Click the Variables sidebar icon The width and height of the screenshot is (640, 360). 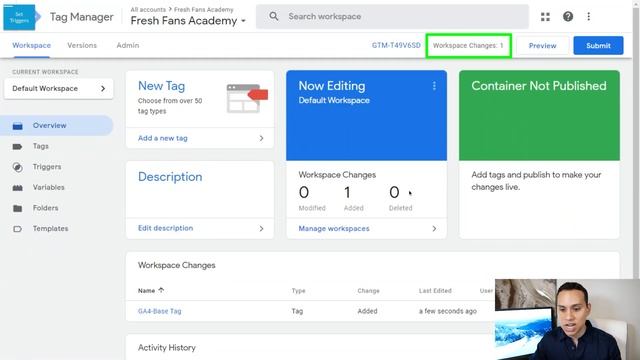[x=18, y=188]
